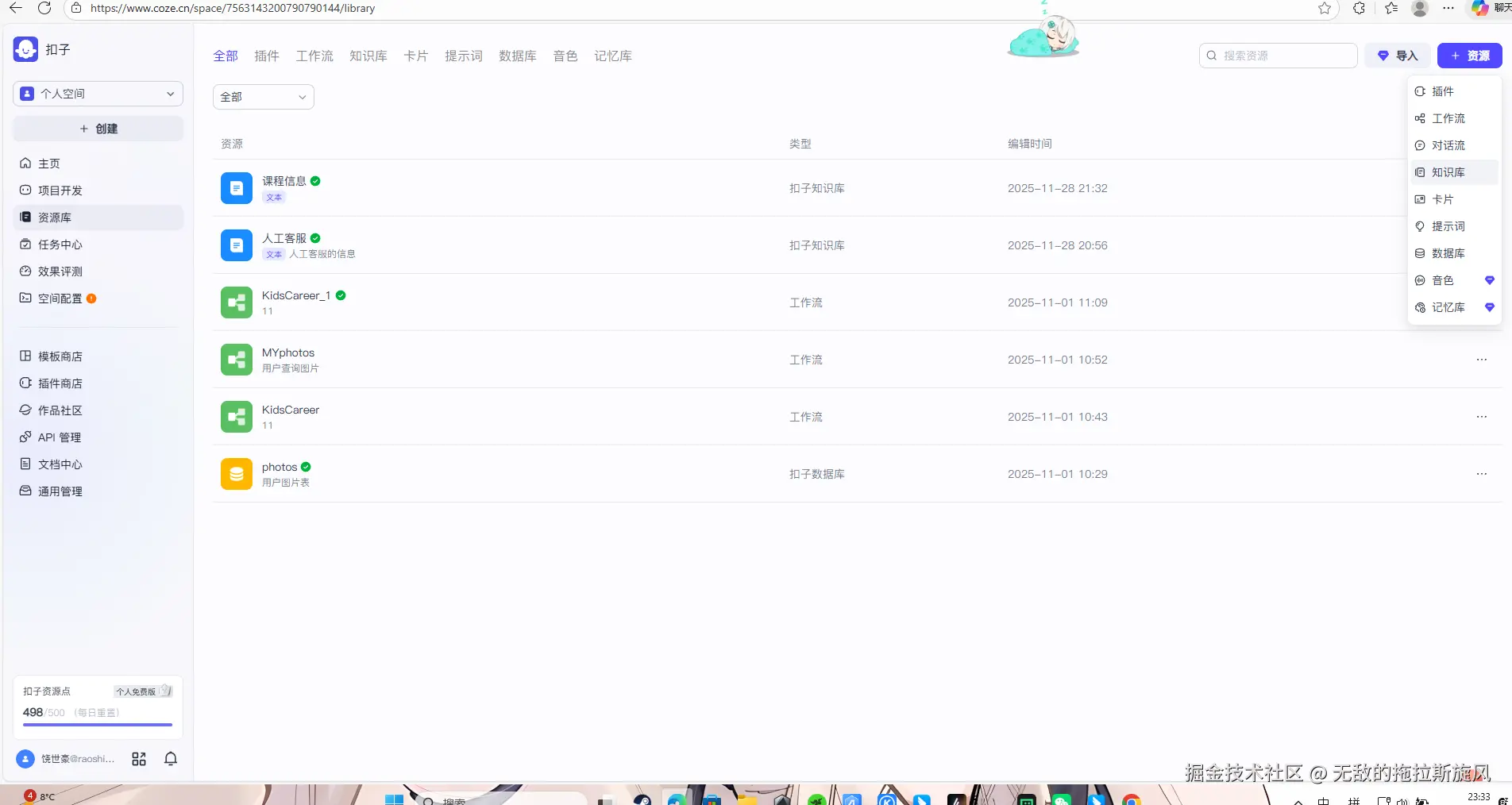Switch to the 卡片 tab

click(416, 56)
